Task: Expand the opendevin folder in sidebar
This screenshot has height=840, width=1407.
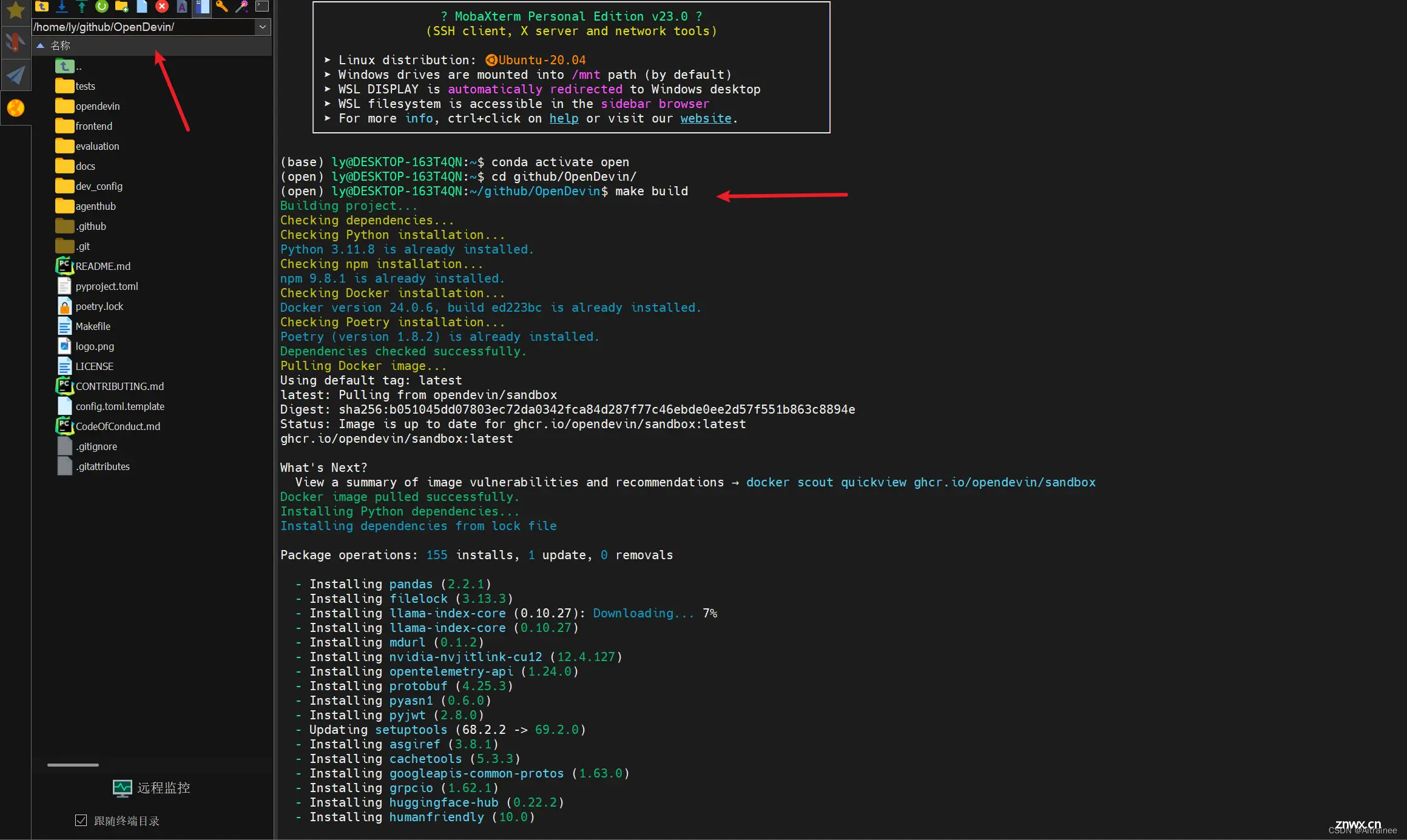Action: click(x=96, y=105)
